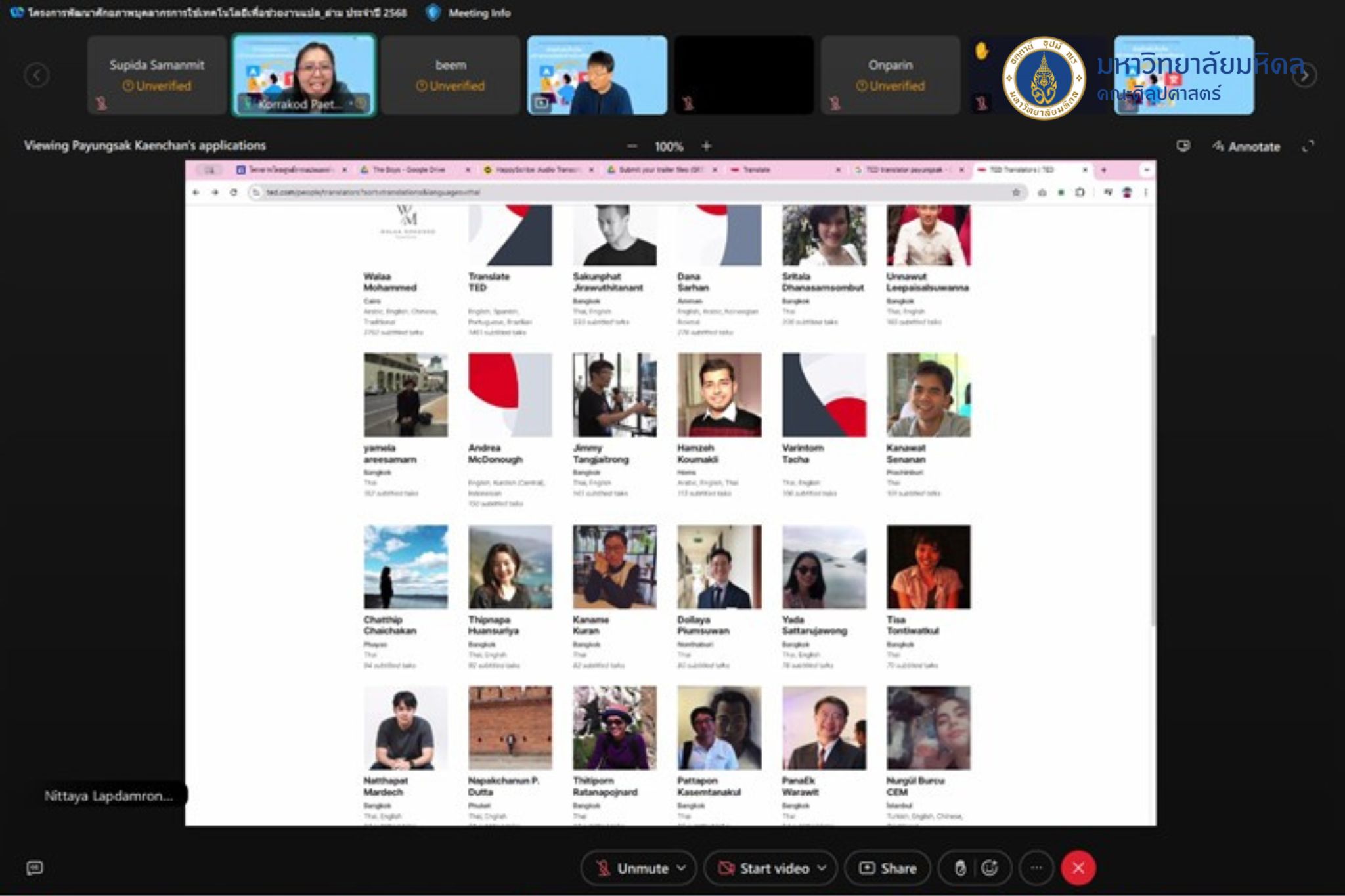Open the browser extensions puzzle icon
This screenshot has height=896, width=1345.
click(1080, 192)
